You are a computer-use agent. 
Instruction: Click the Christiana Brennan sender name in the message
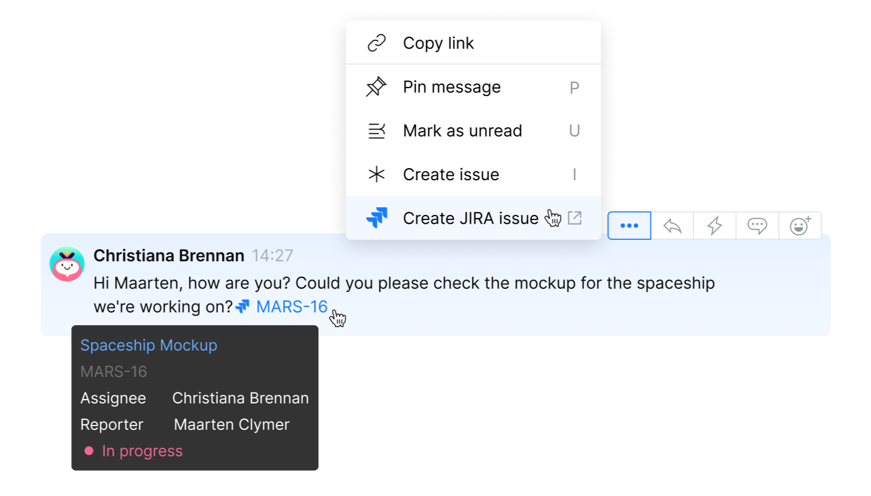coord(168,256)
